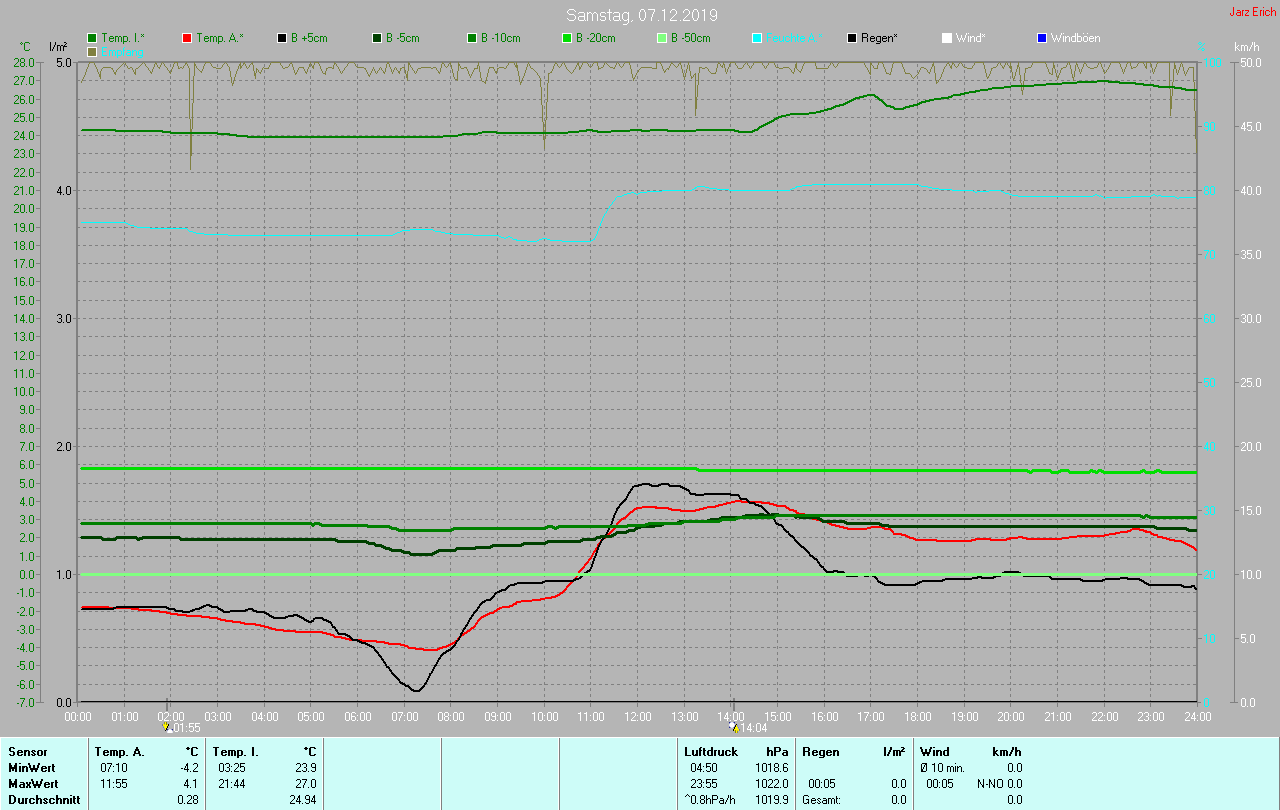Click the Temp. A. minimum value "-4.2"
This screenshot has width=1280, height=810.
pos(189,768)
